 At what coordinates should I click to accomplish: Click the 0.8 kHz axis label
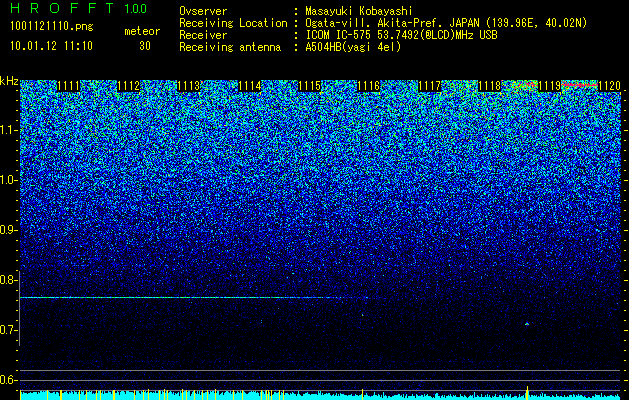[8, 280]
